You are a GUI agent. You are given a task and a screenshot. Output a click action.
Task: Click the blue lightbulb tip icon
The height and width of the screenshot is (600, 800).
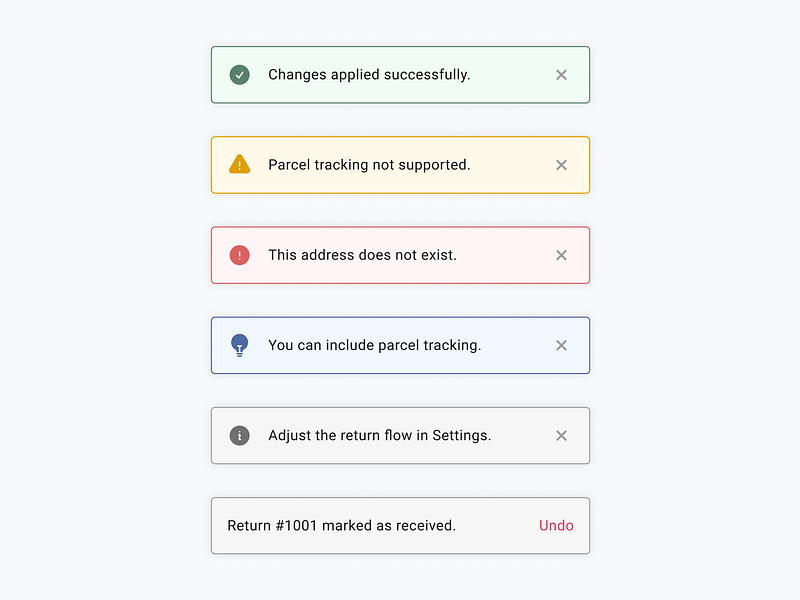pyautogui.click(x=239, y=345)
